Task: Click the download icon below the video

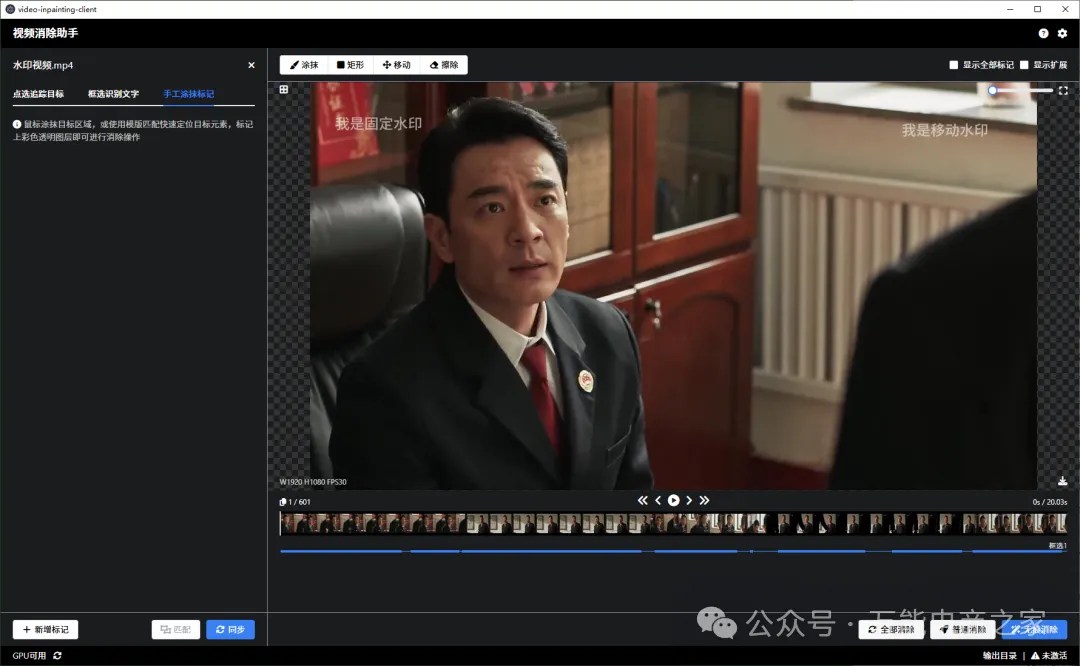Action: [x=1063, y=481]
